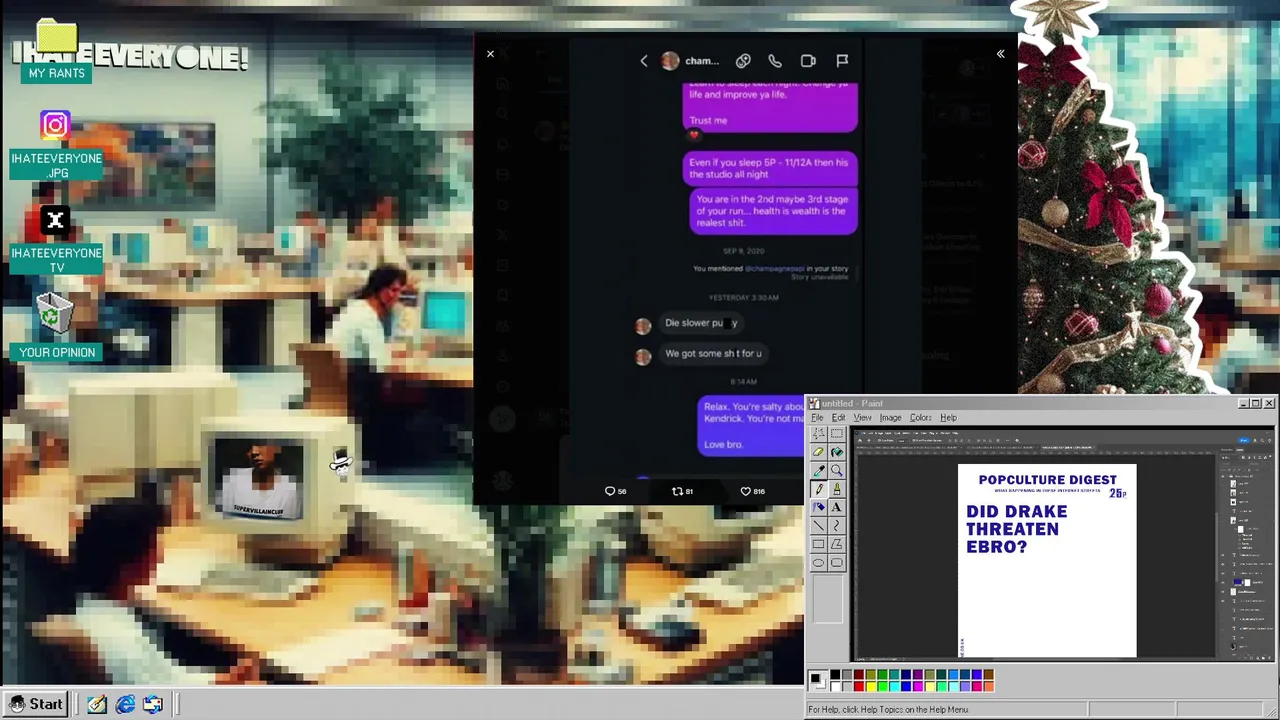1280x720 pixels.
Task: Go back using the chat arrow
Action: click(x=644, y=61)
